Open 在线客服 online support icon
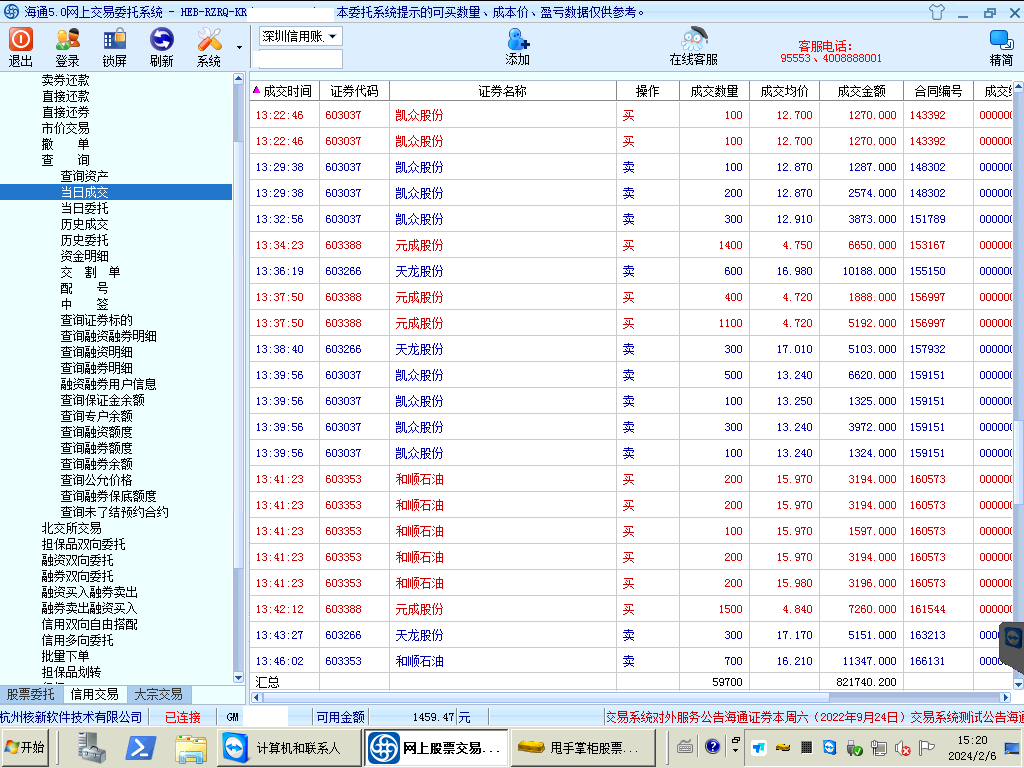 point(693,46)
